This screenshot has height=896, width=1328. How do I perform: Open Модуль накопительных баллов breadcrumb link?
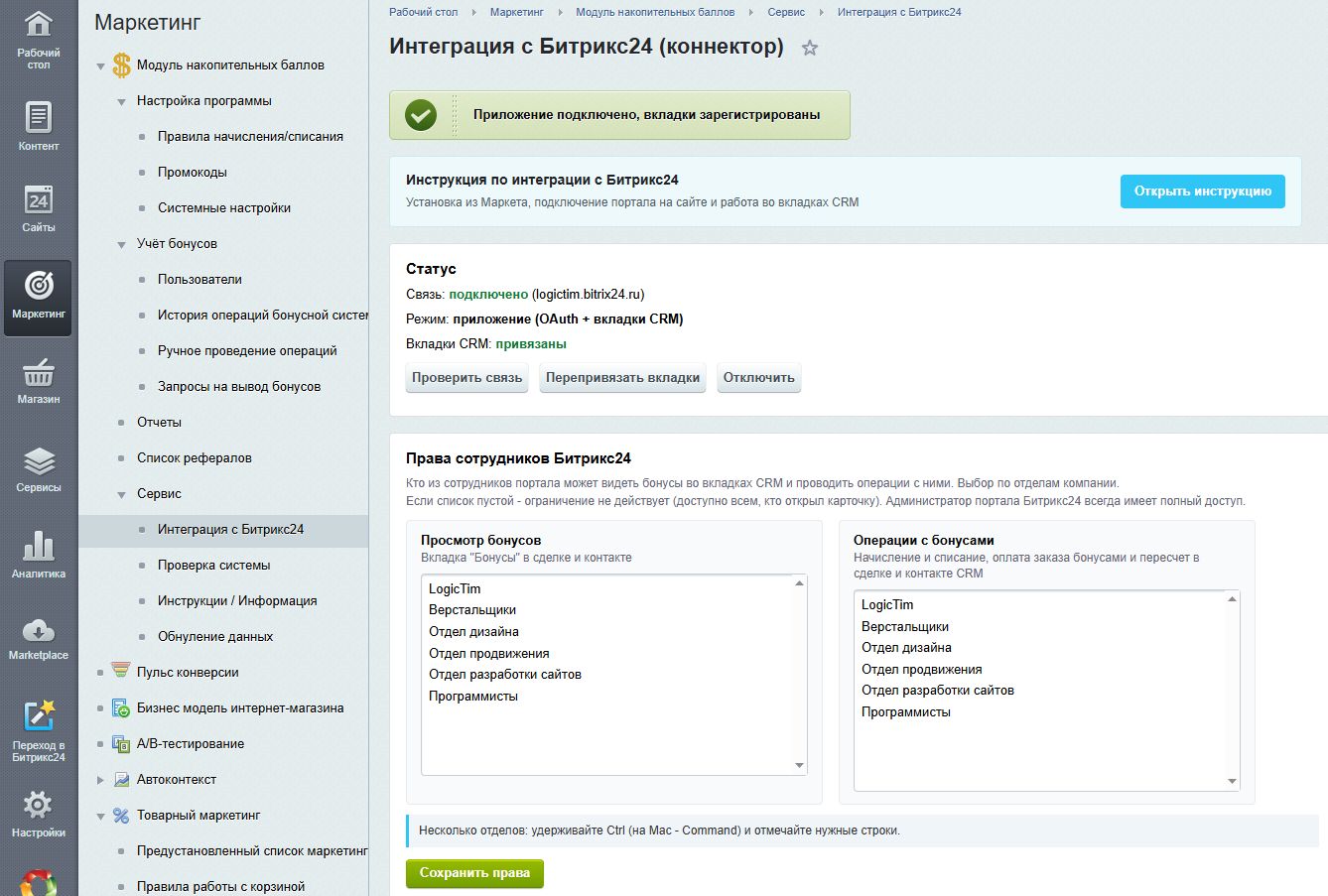[x=655, y=12]
